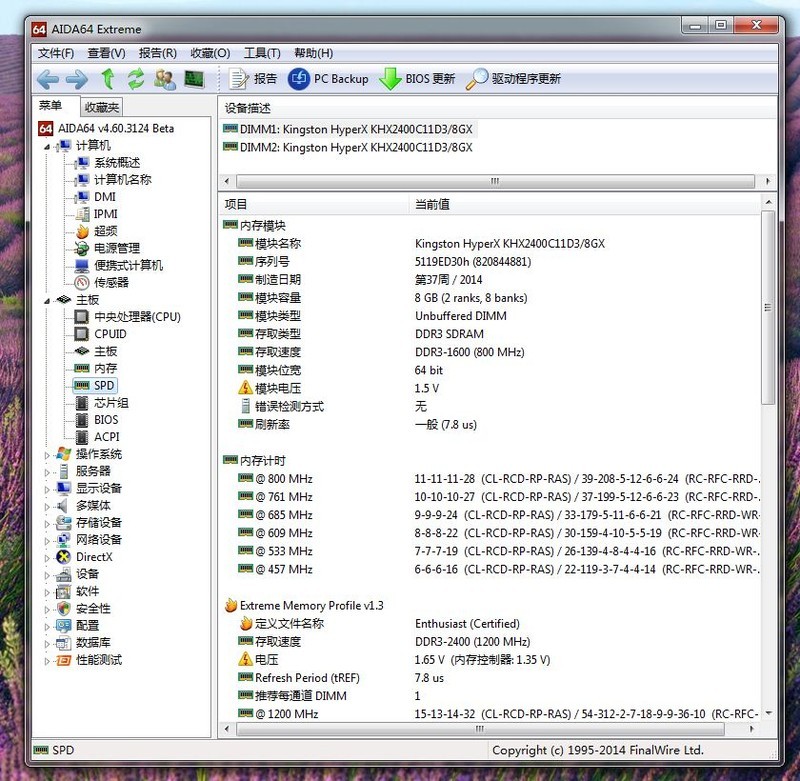Open the PC Backup tool
Screen dimensions: 800x781
328,79
